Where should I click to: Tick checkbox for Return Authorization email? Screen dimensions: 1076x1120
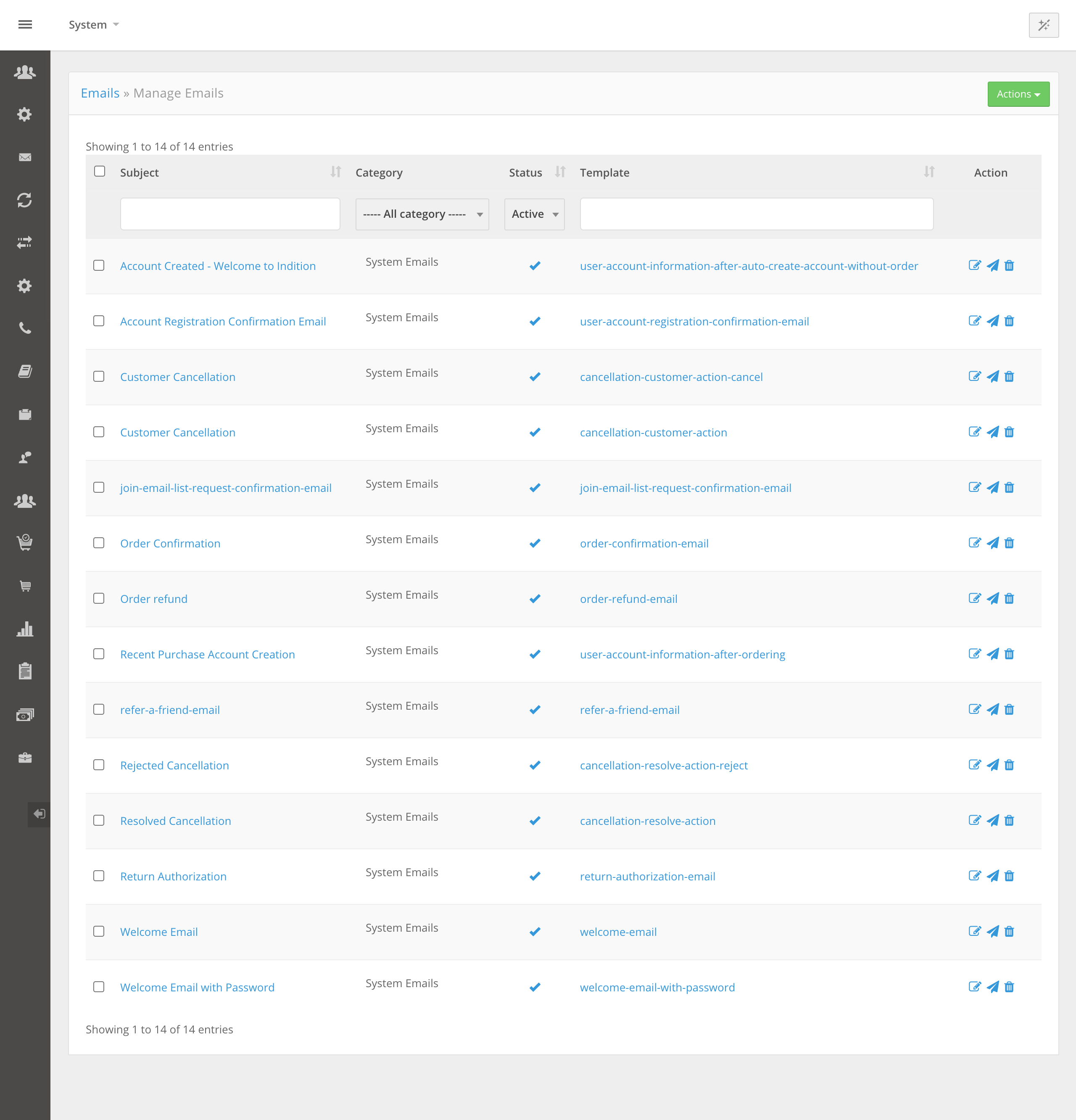pyautogui.click(x=99, y=876)
